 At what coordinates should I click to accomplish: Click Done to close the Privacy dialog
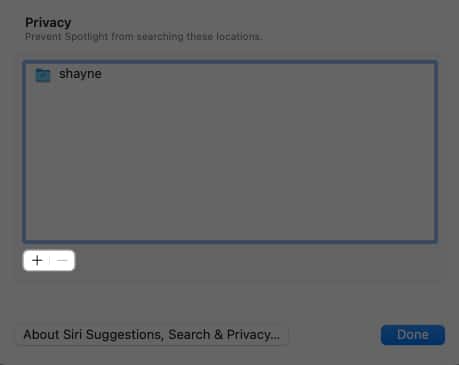(413, 335)
